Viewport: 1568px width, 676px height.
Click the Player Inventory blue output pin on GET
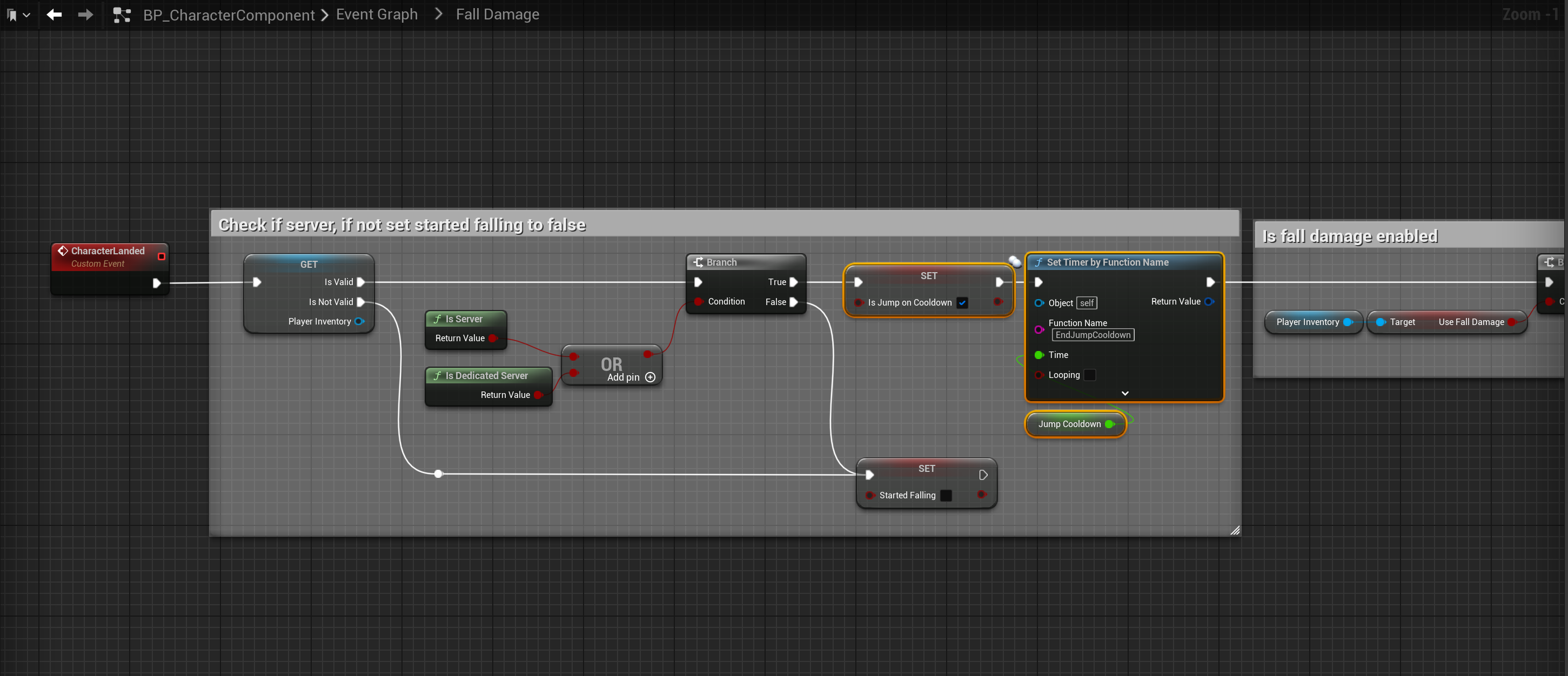pos(359,321)
